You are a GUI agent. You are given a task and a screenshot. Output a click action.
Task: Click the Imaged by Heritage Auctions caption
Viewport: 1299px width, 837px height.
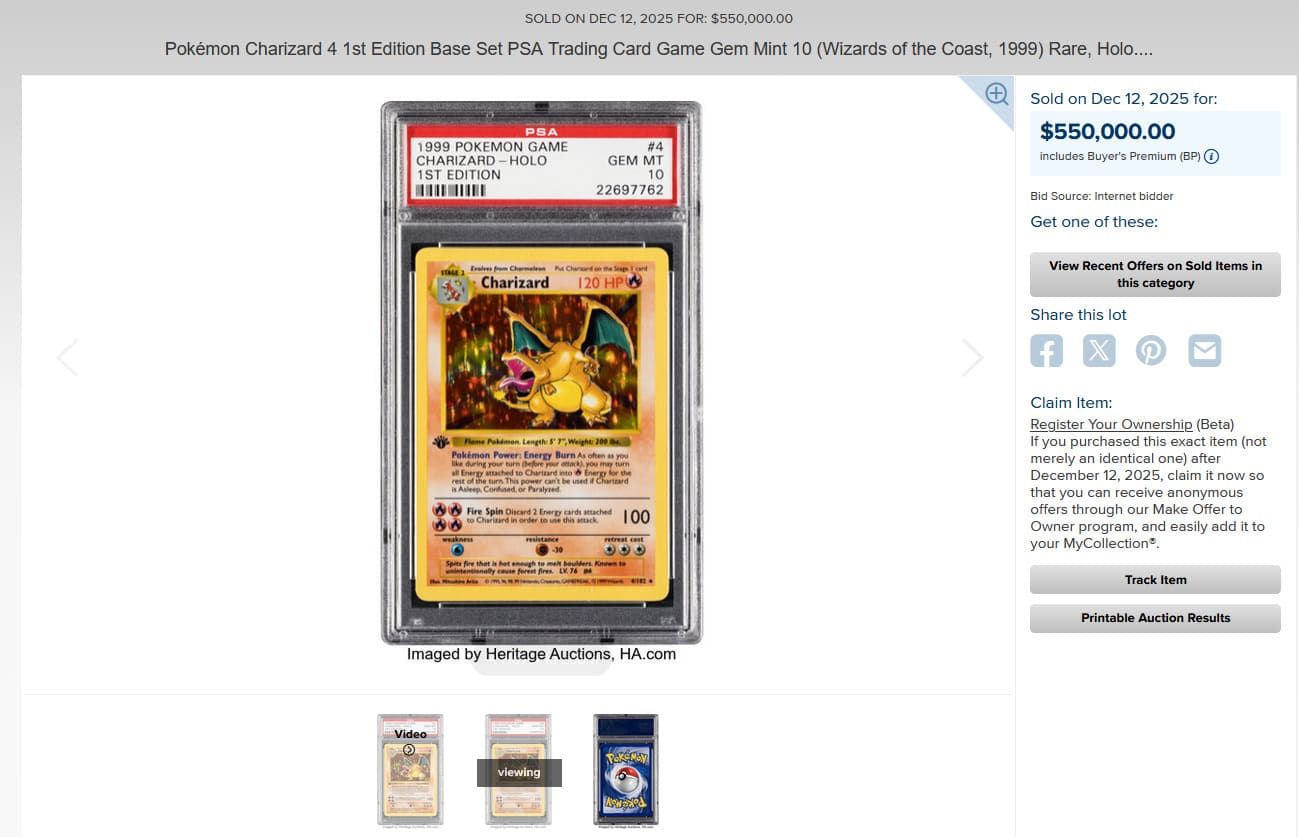pos(541,654)
